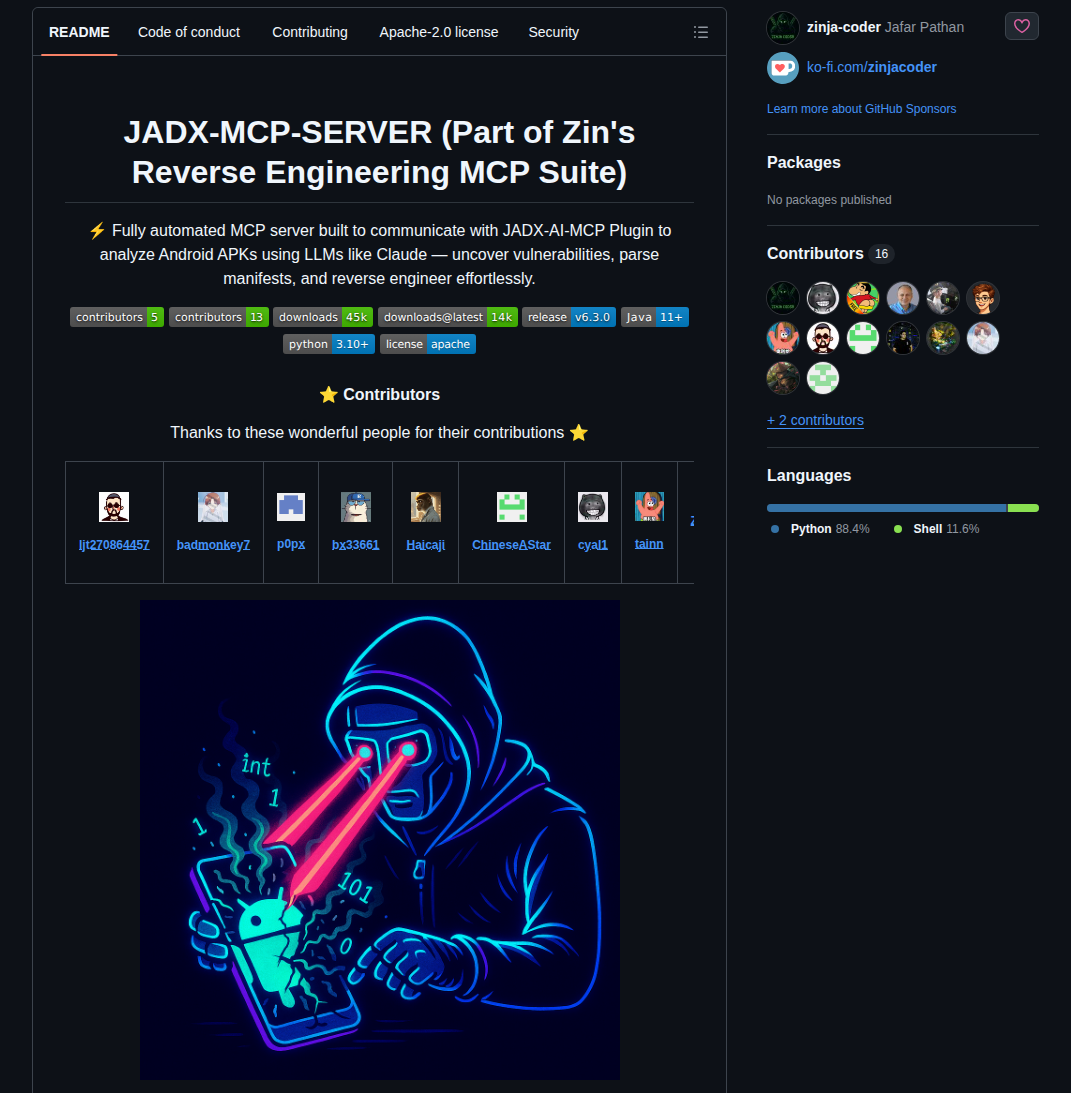The image size is (1071, 1093).
Task: Open the Apache-2.0 license tab
Action: [439, 32]
